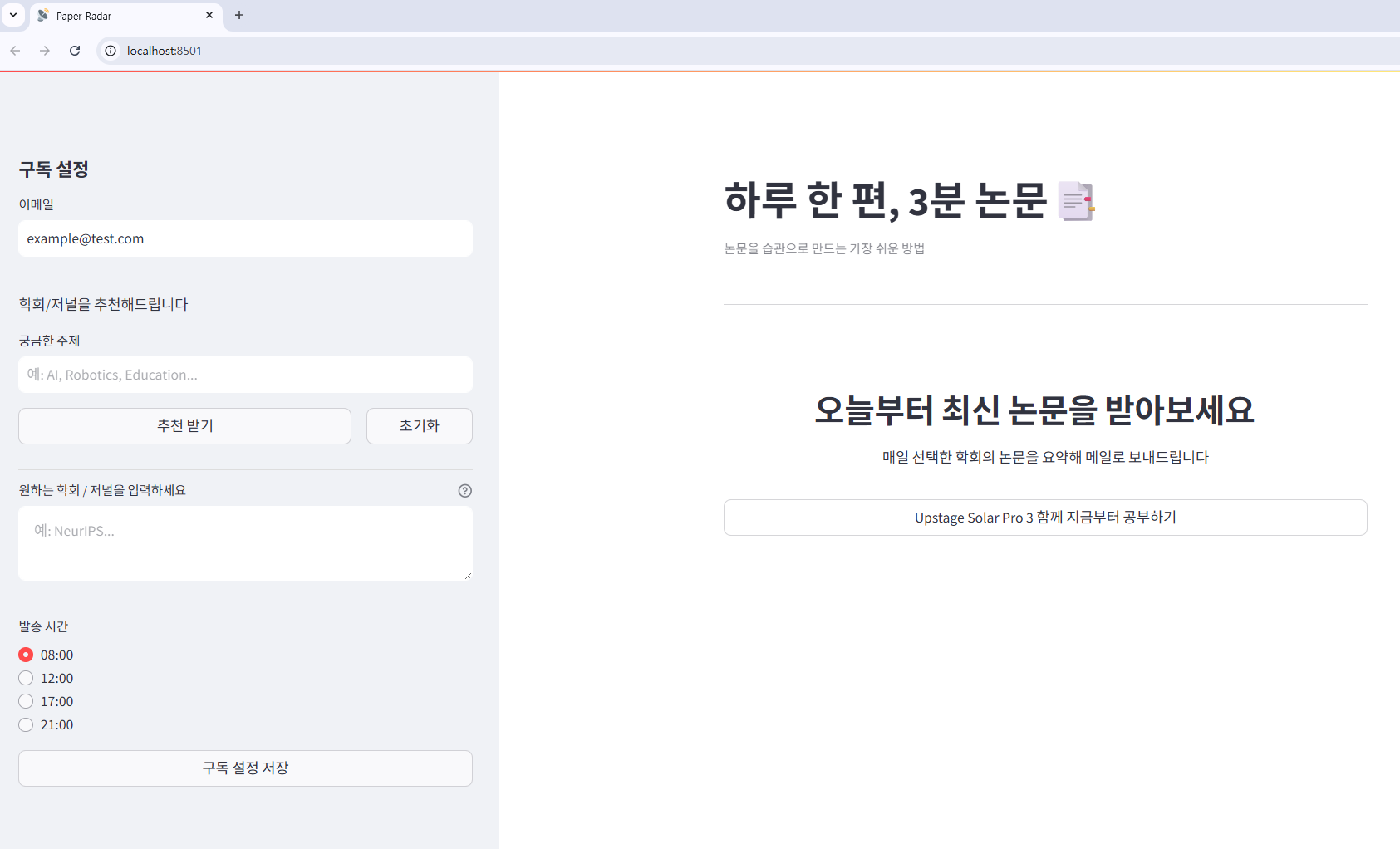Image resolution: width=1400 pixels, height=849 pixels.
Task: Open the browser tab search dropdown arrow
Action: point(13,15)
